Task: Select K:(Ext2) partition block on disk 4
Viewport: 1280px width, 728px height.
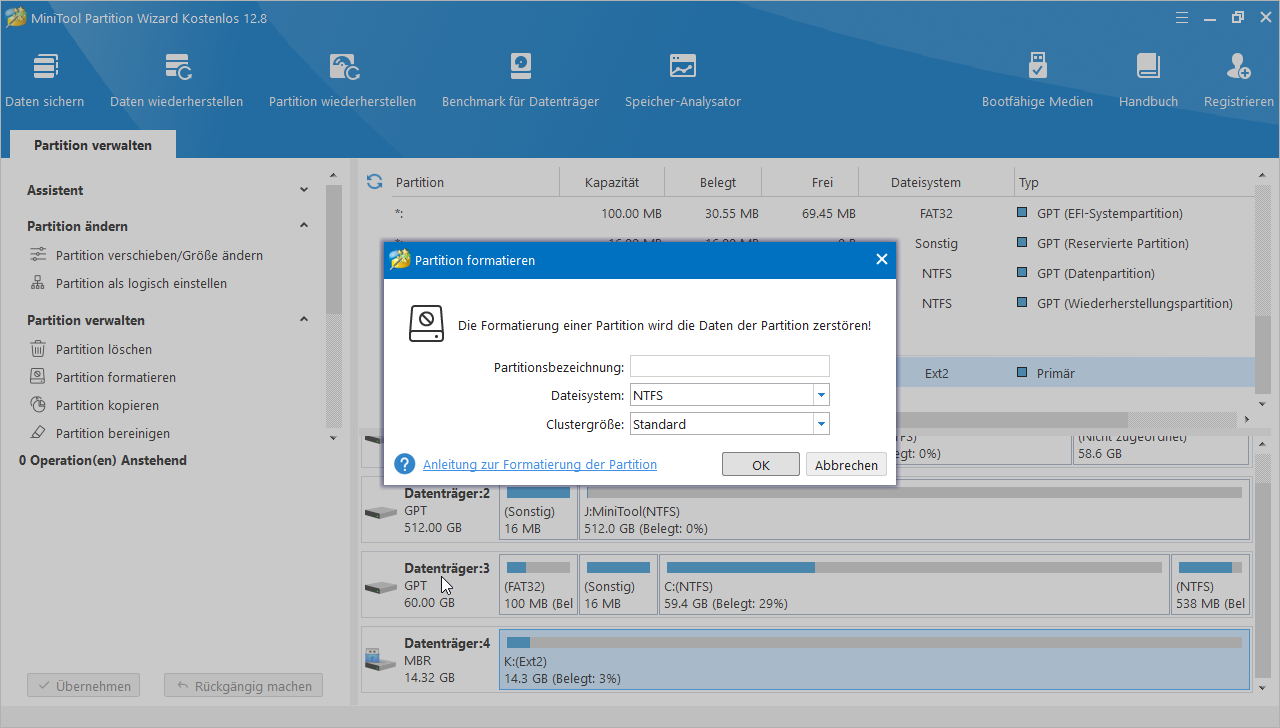Action: tap(875, 660)
